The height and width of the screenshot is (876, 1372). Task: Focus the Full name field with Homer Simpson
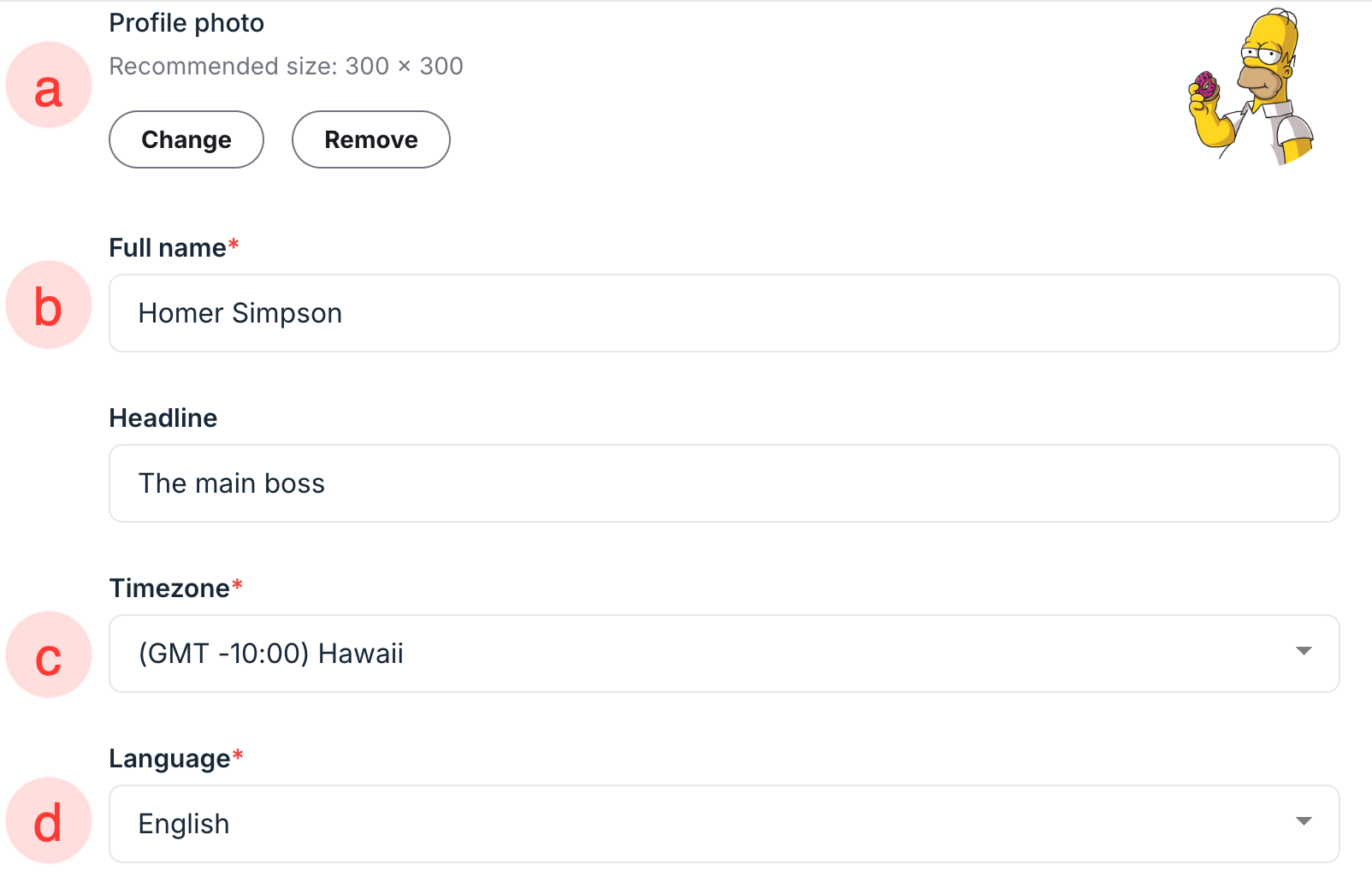coord(724,313)
